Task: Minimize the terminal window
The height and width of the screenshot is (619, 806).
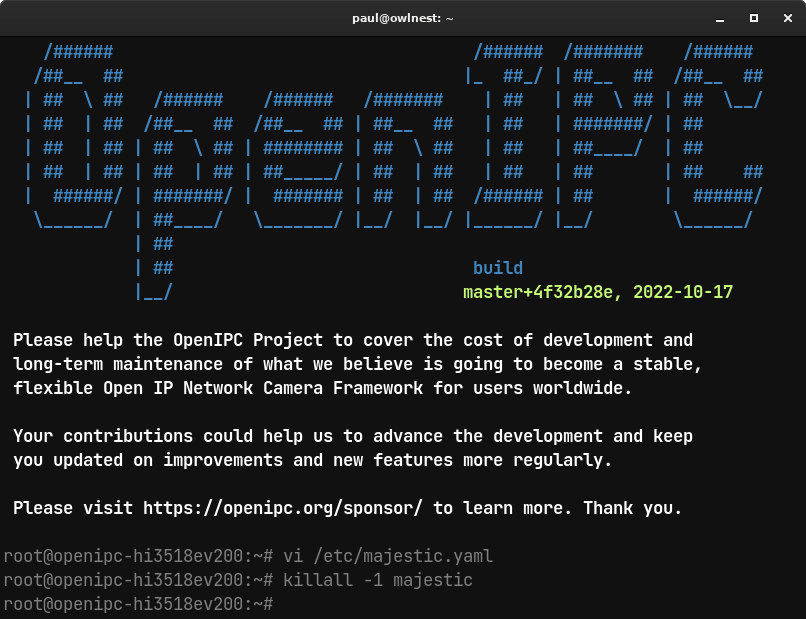Action: point(718,18)
